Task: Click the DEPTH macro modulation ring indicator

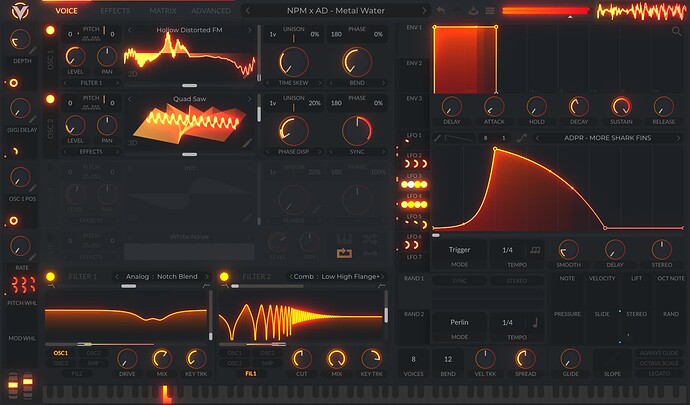Action: [x=14, y=83]
